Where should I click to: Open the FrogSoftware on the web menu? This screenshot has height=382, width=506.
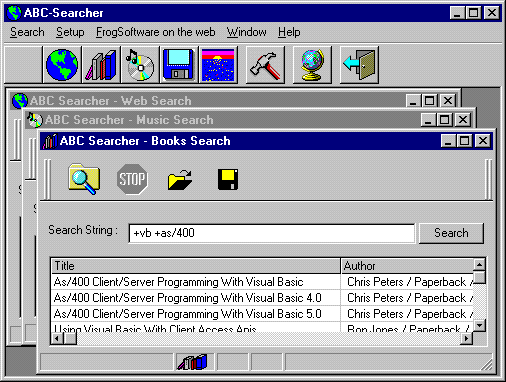155,32
